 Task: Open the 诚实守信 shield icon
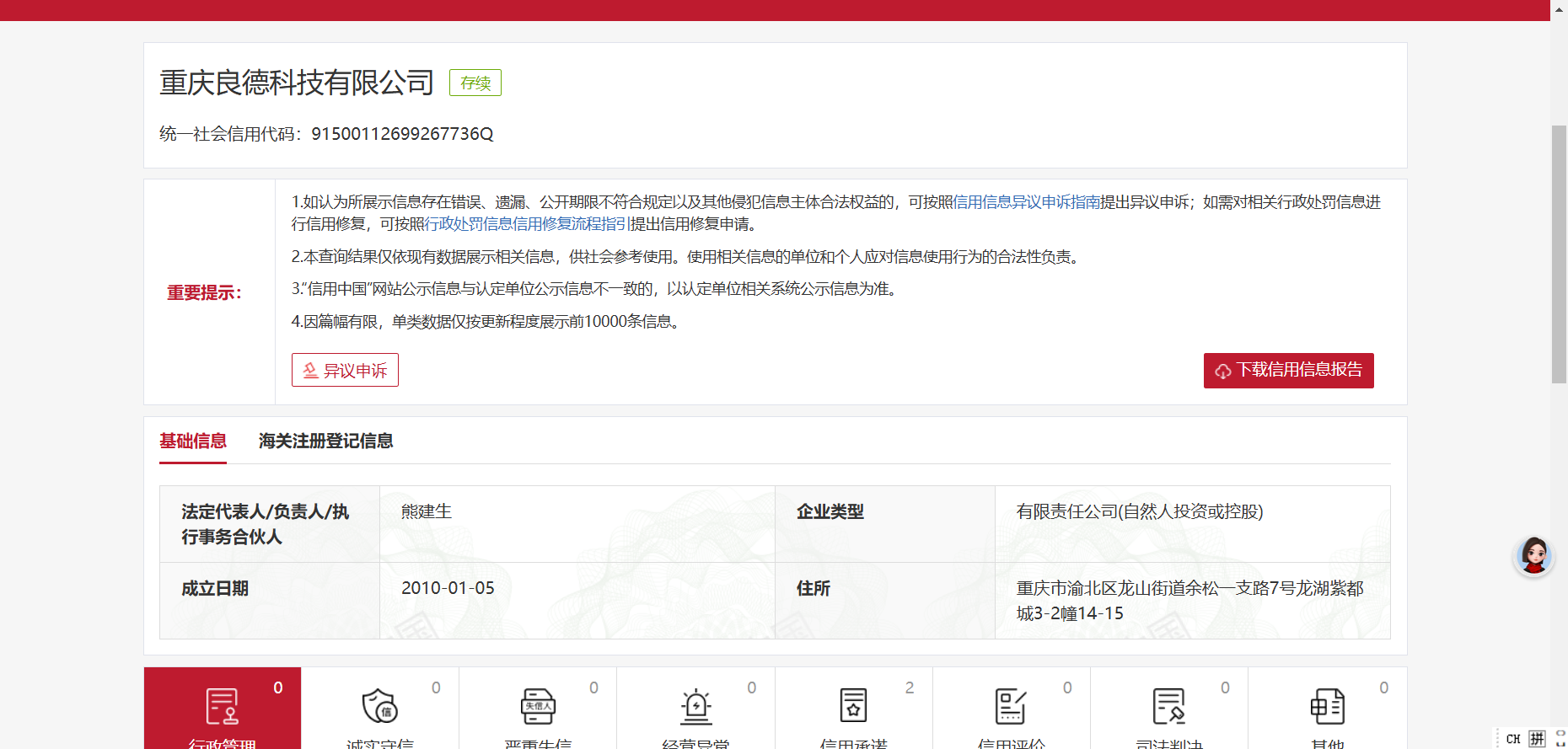click(379, 706)
